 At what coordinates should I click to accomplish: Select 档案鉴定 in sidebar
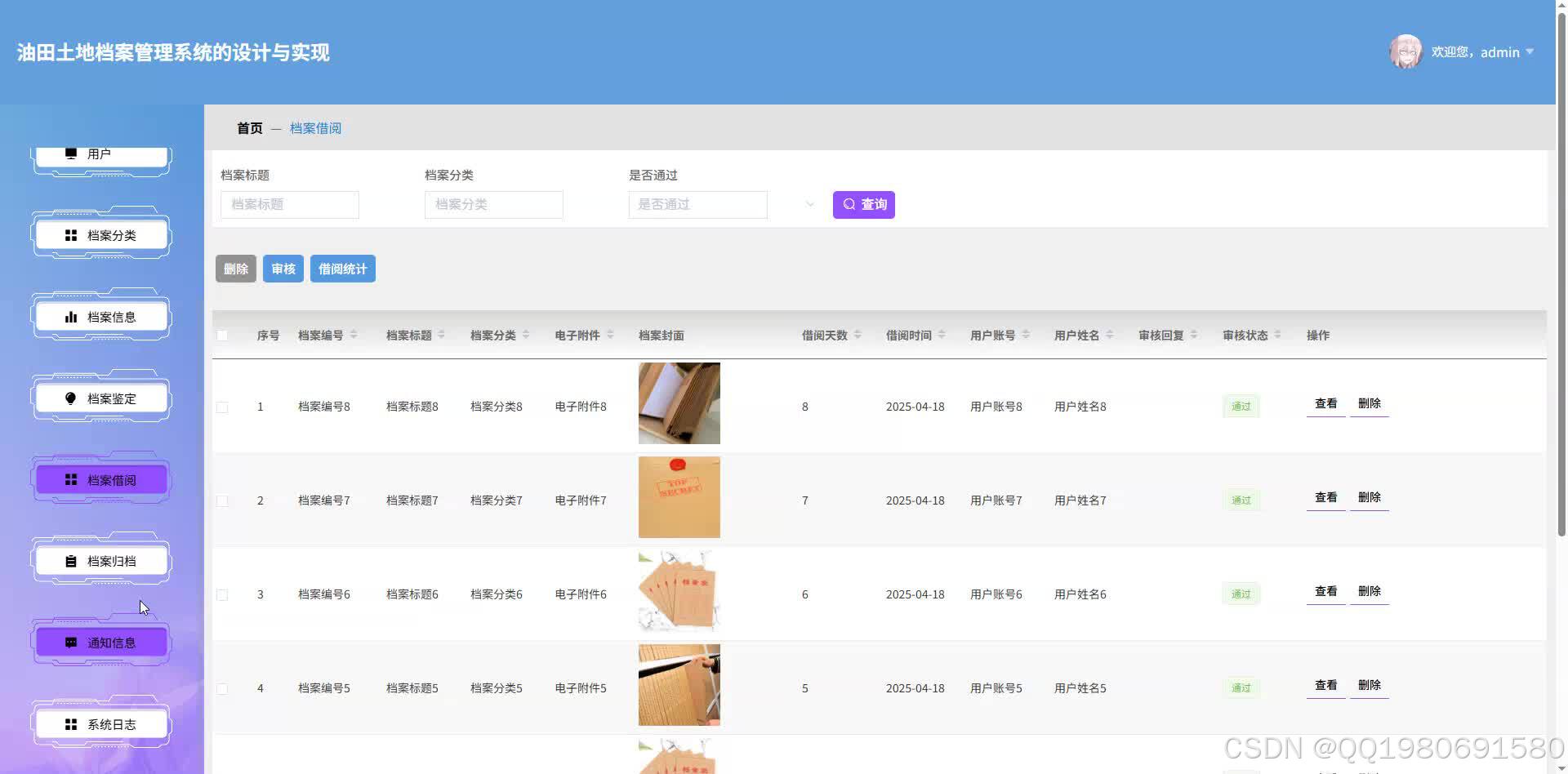100,398
